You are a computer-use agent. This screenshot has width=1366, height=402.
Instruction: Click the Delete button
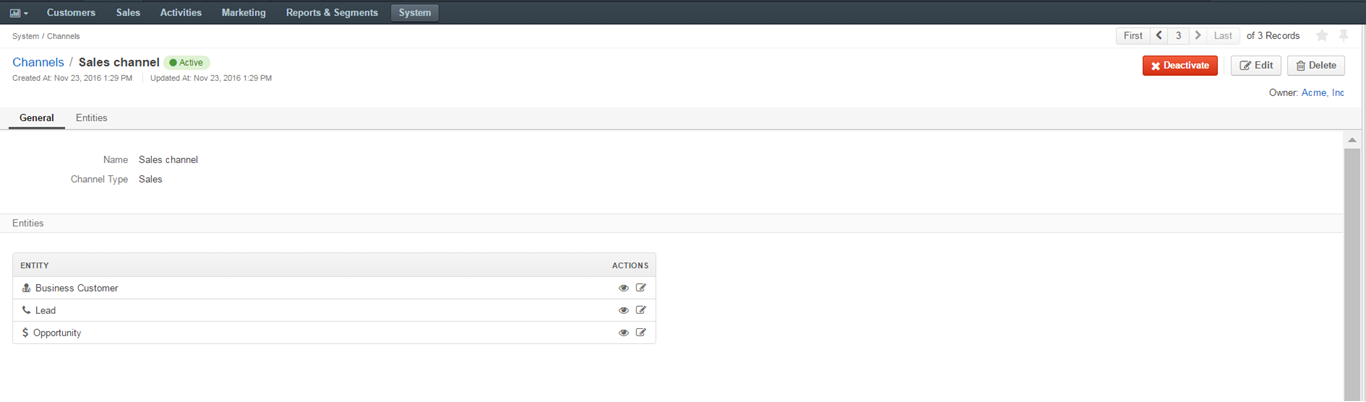click(1315, 65)
